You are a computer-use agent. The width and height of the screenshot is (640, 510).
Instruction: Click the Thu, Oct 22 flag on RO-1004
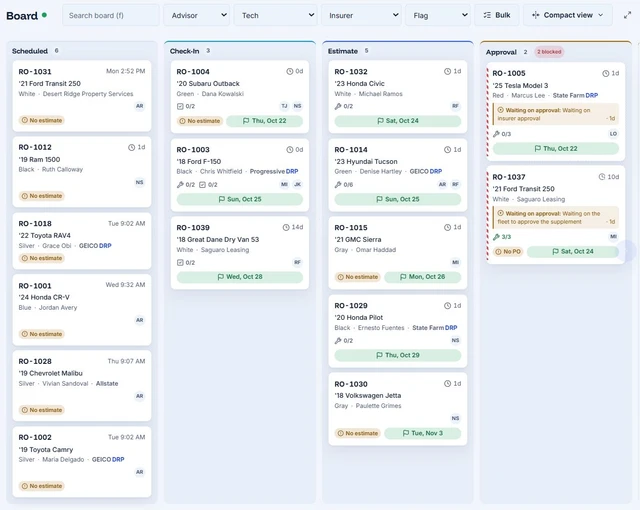point(264,121)
